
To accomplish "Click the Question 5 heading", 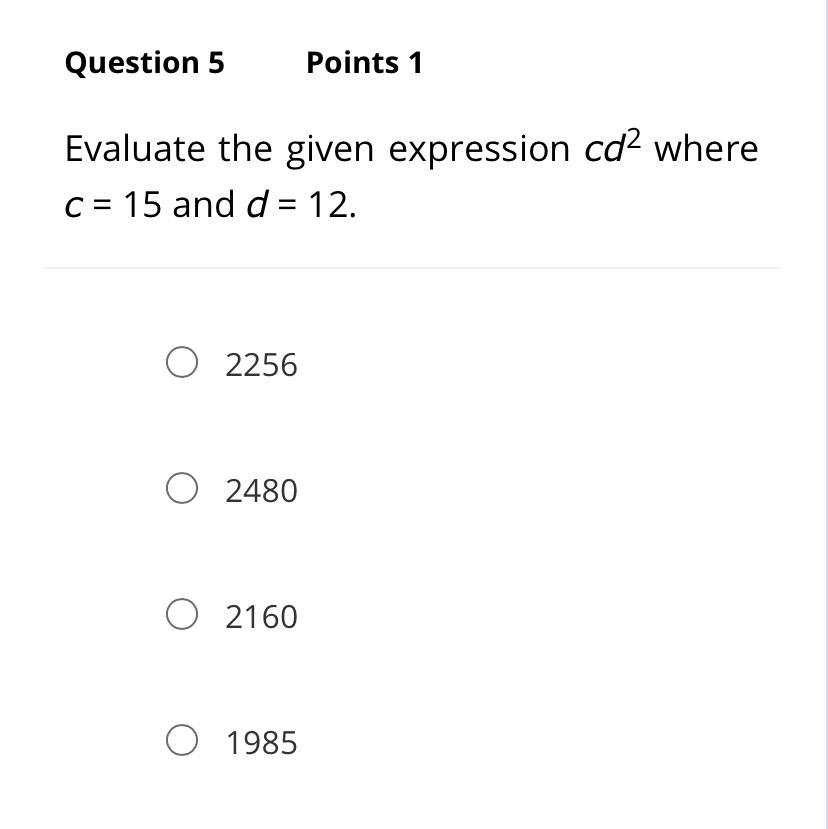I will [144, 63].
